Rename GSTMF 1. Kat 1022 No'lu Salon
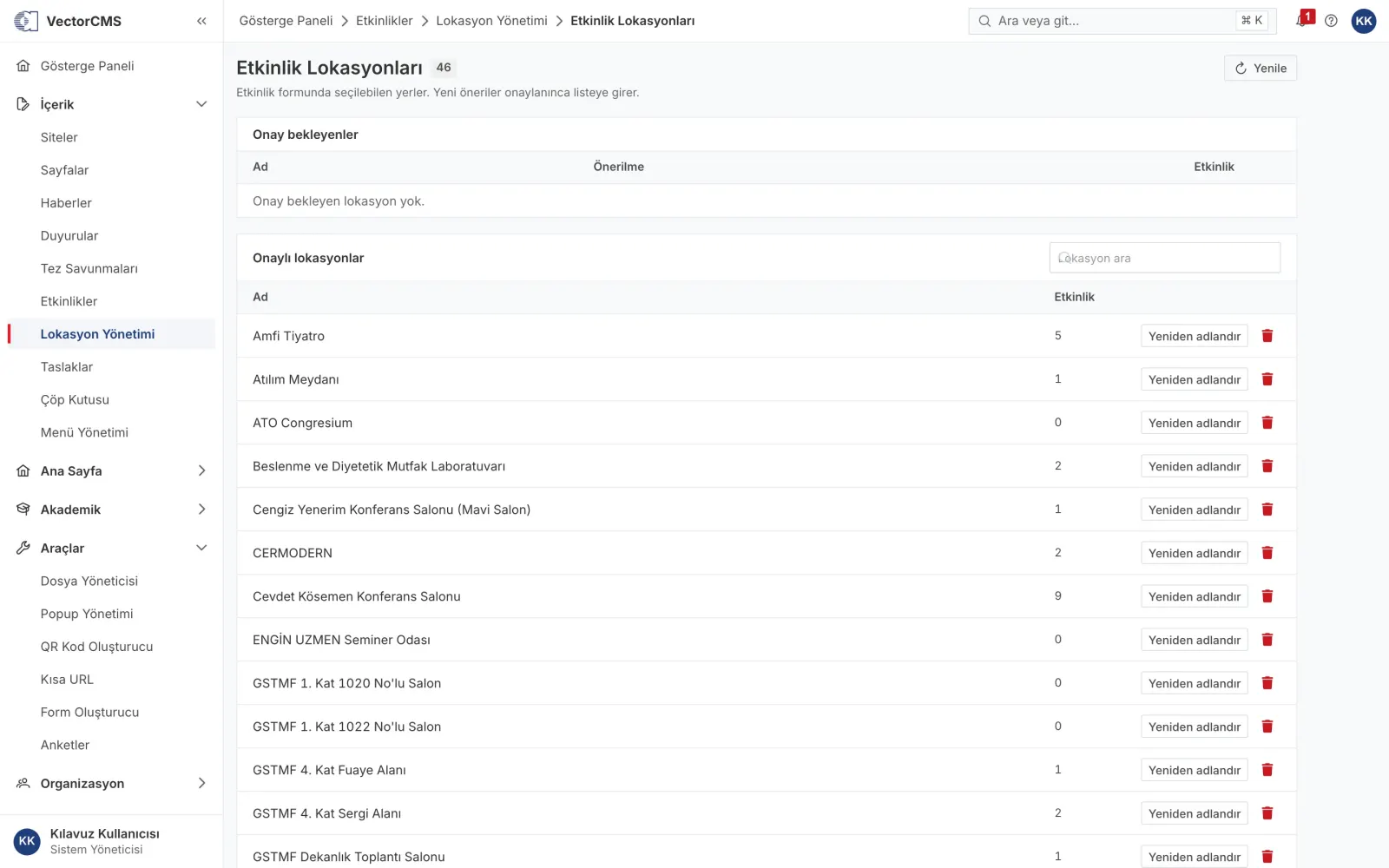Screen dimensions: 1389x868 pyautogui.click(x=1194, y=727)
